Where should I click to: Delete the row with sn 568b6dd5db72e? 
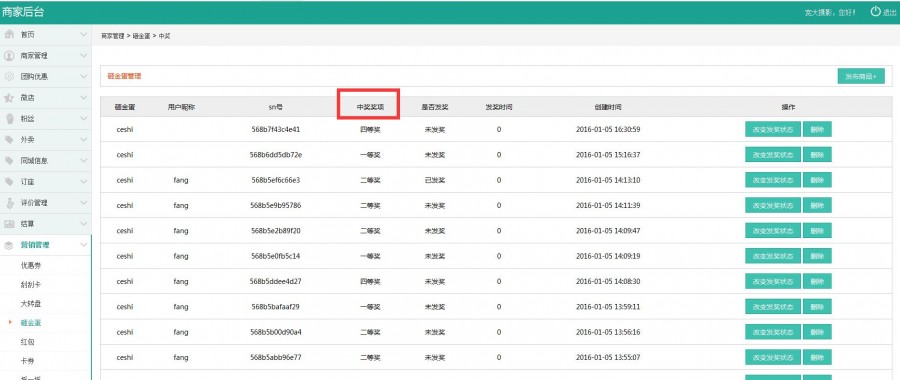pos(817,154)
